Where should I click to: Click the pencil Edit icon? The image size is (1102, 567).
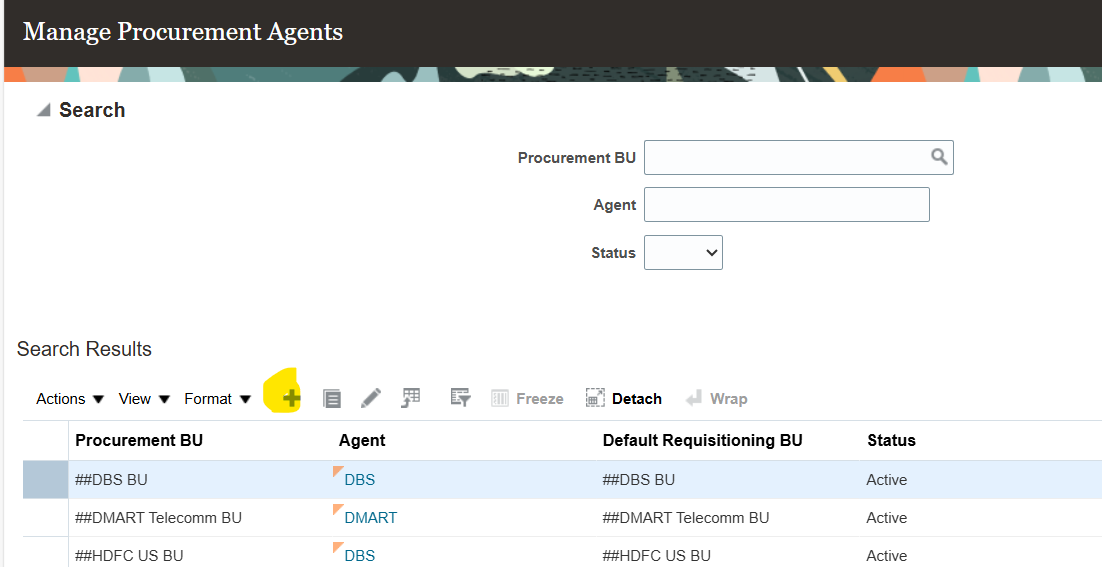pos(371,398)
